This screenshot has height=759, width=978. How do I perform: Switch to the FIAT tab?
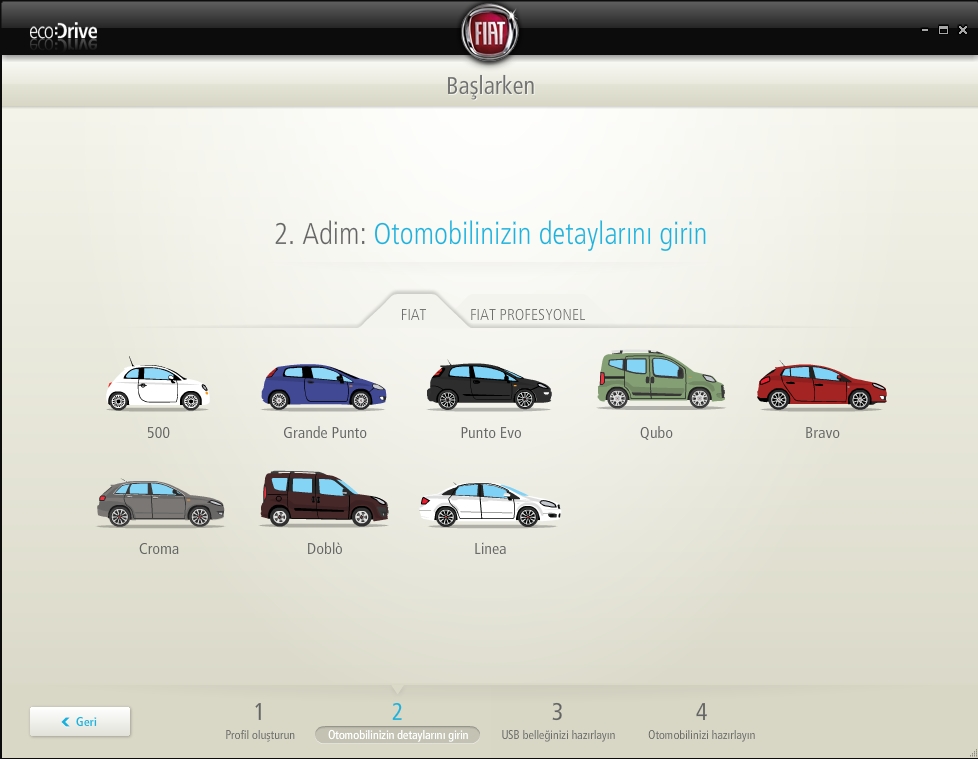pos(413,314)
